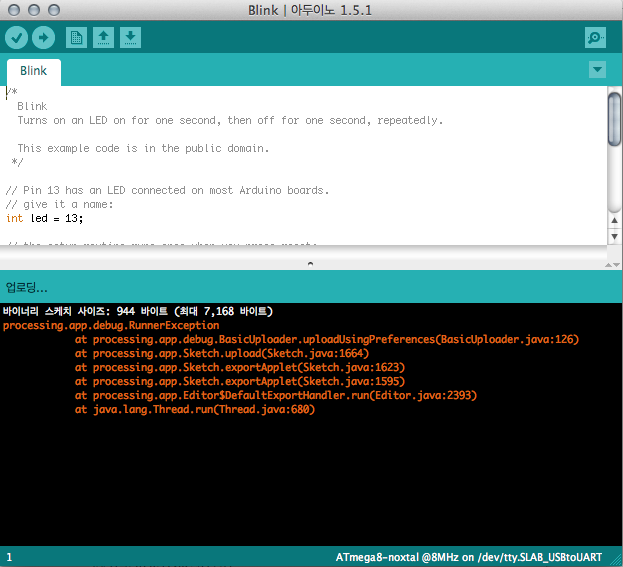Click the 'exportApplet(Sketch.java:1623)' line

pyautogui.click(x=240, y=367)
